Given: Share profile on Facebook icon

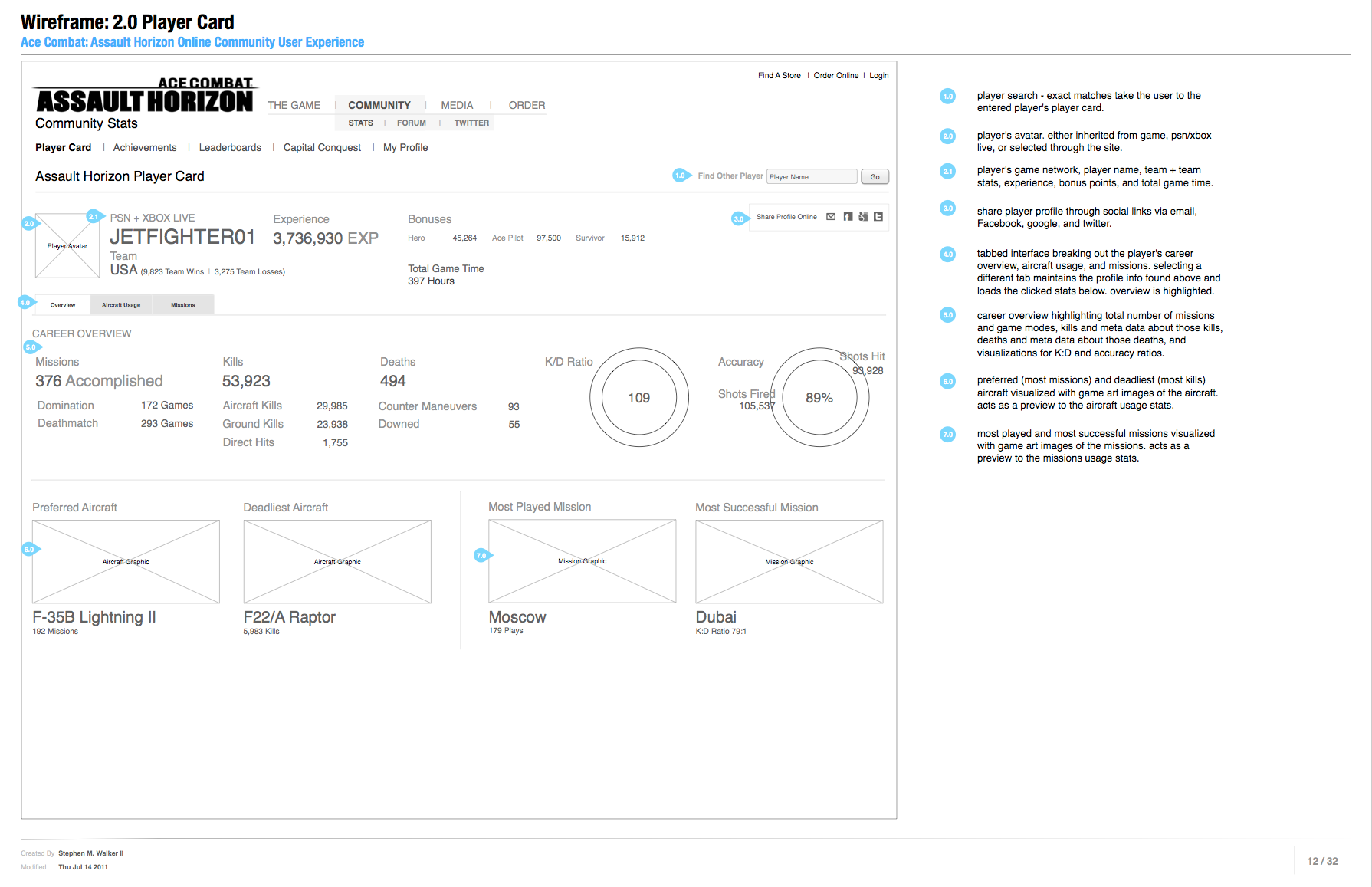Looking at the screenshot, I should [x=848, y=217].
